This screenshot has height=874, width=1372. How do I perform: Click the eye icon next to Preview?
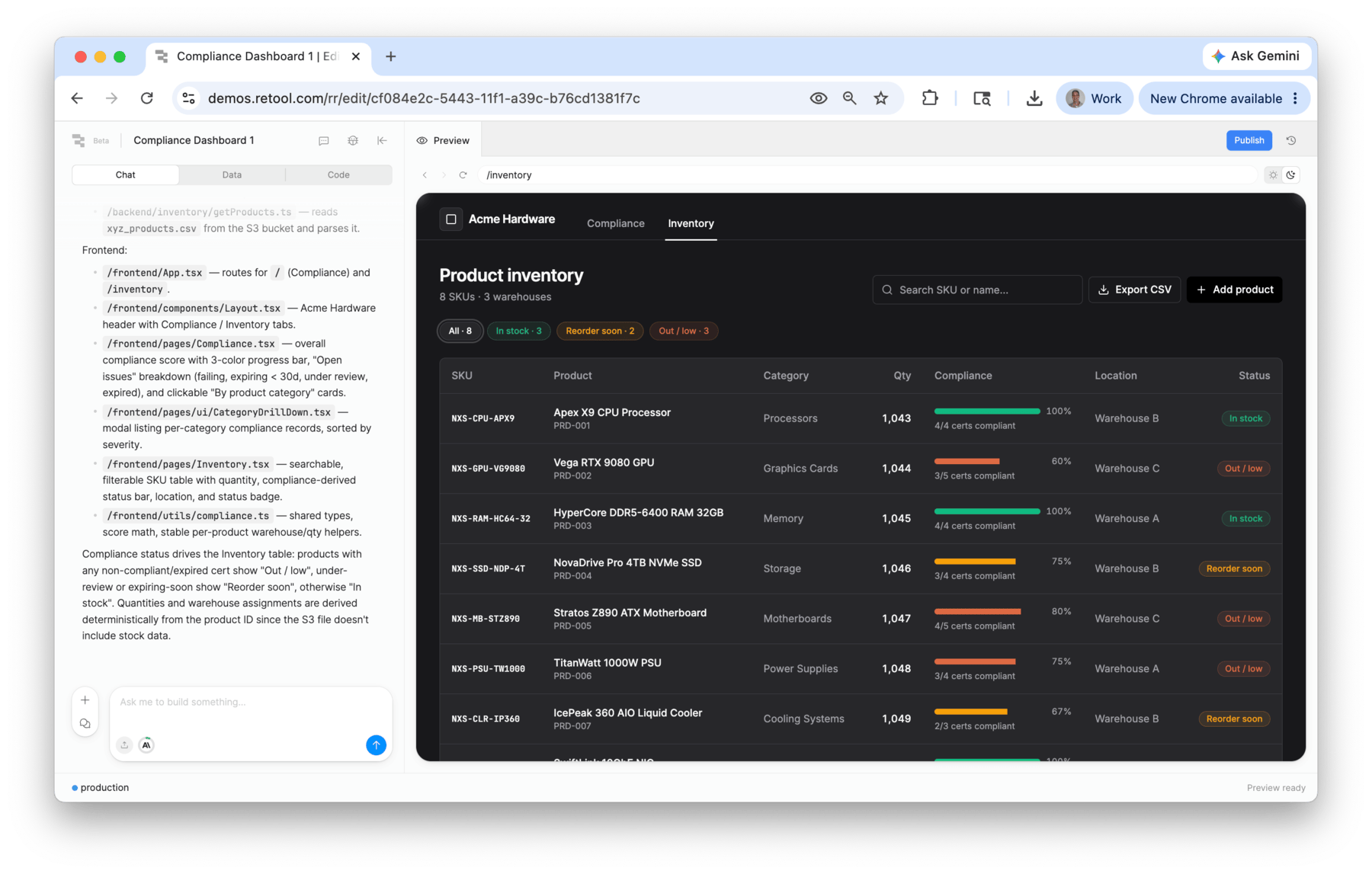422,140
